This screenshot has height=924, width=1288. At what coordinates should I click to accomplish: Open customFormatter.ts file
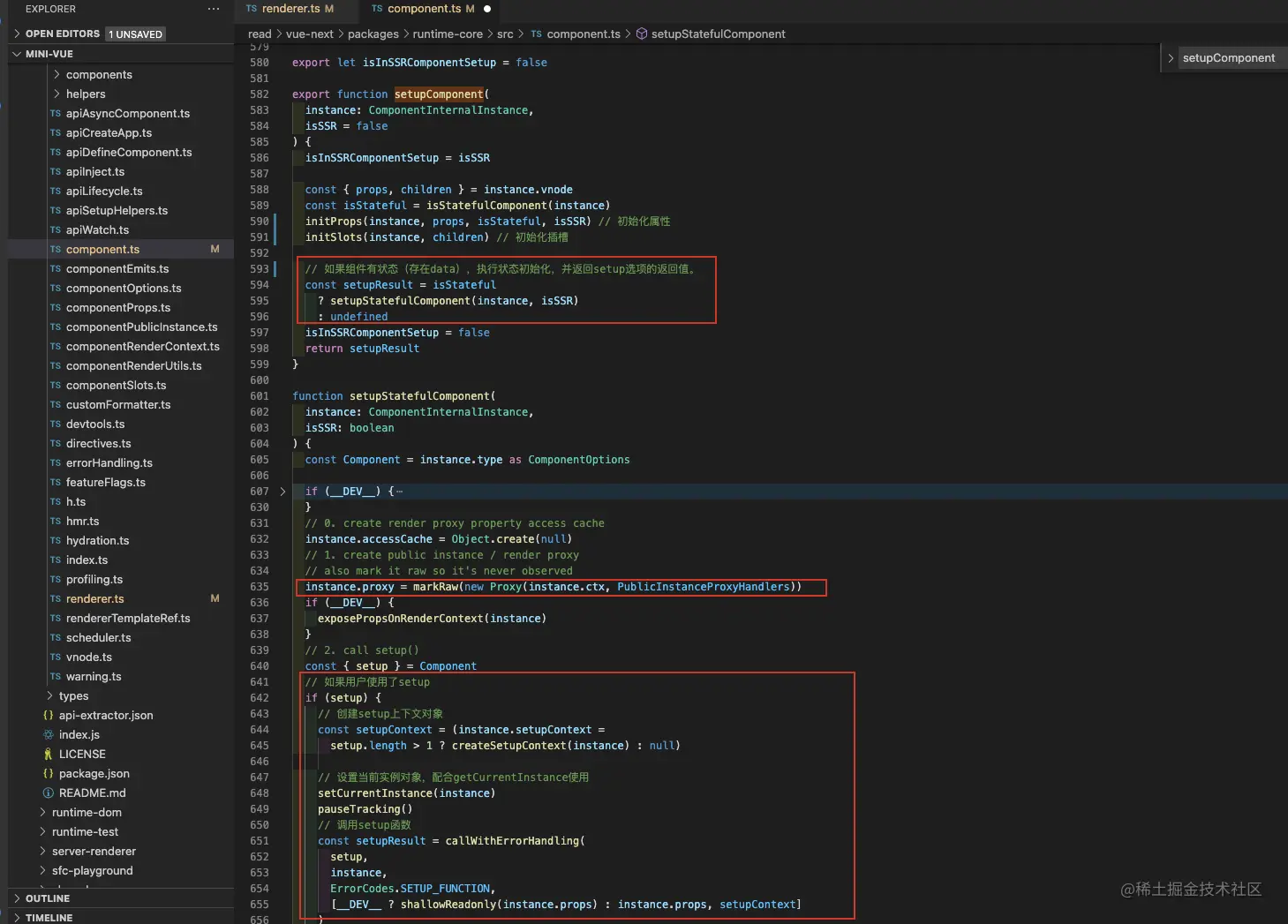pos(118,405)
